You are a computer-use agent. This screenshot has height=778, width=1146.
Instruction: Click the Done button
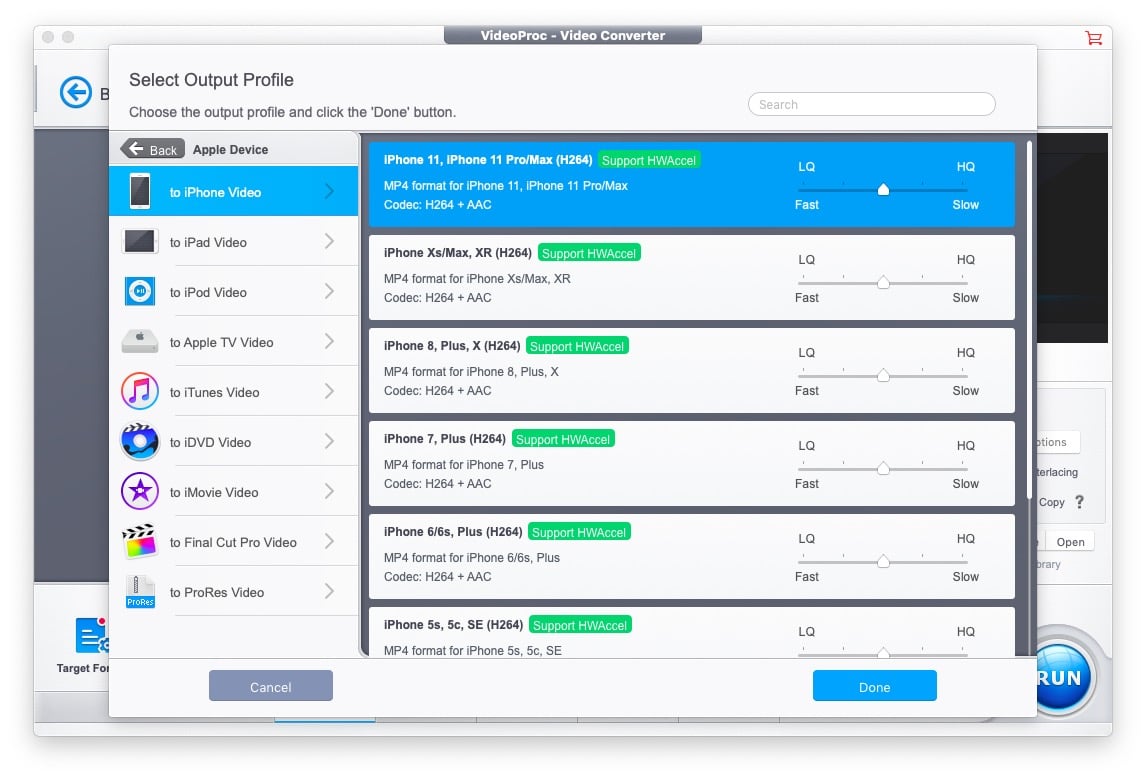[x=874, y=686]
